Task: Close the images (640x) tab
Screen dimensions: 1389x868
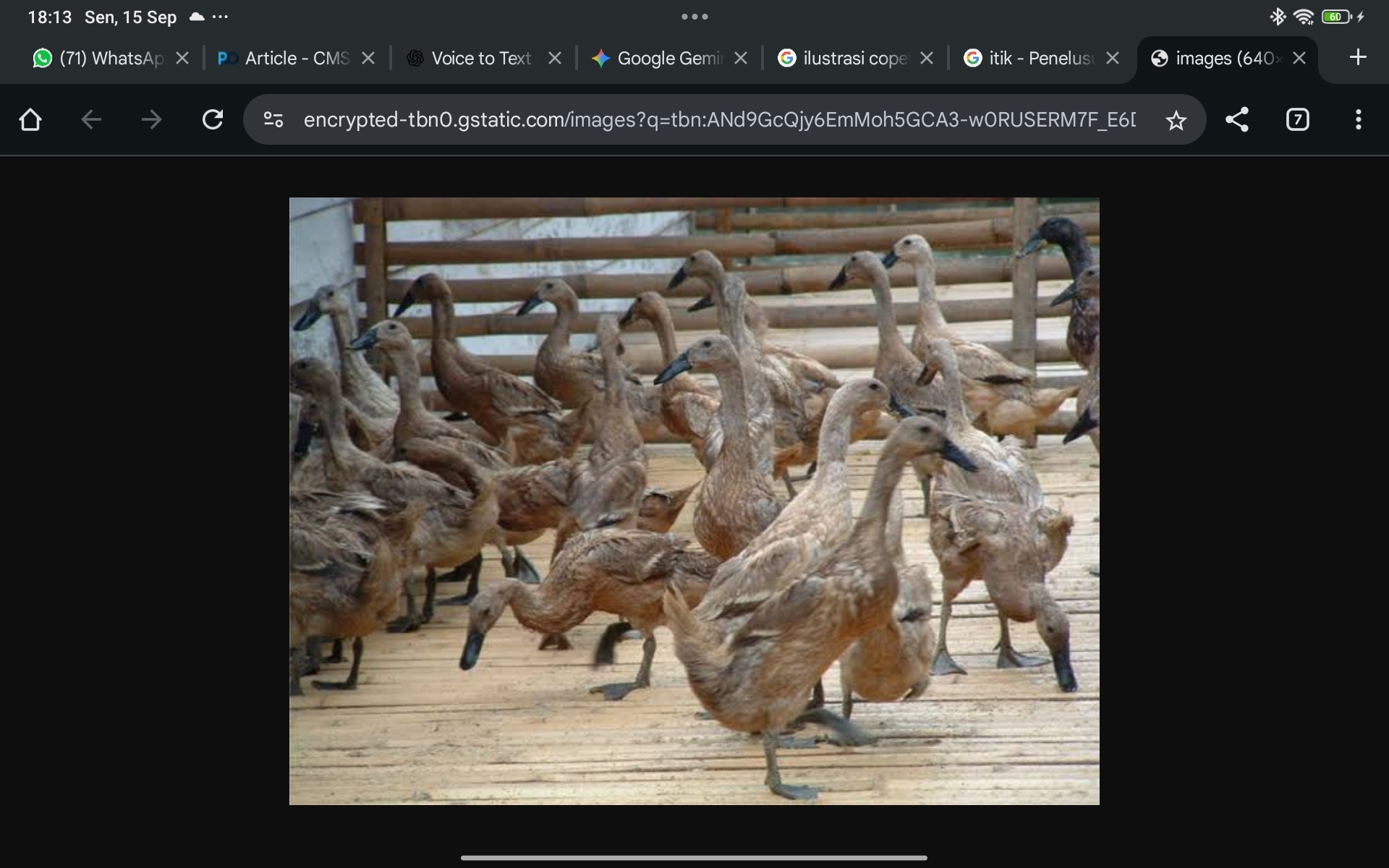Action: pyautogui.click(x=1299, y=59)
